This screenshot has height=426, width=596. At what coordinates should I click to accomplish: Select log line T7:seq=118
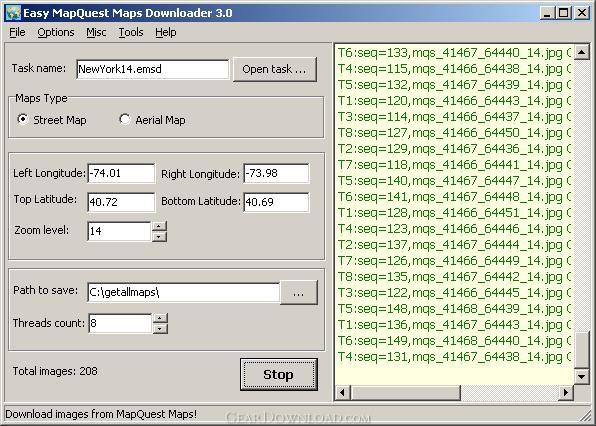[455, 165]
